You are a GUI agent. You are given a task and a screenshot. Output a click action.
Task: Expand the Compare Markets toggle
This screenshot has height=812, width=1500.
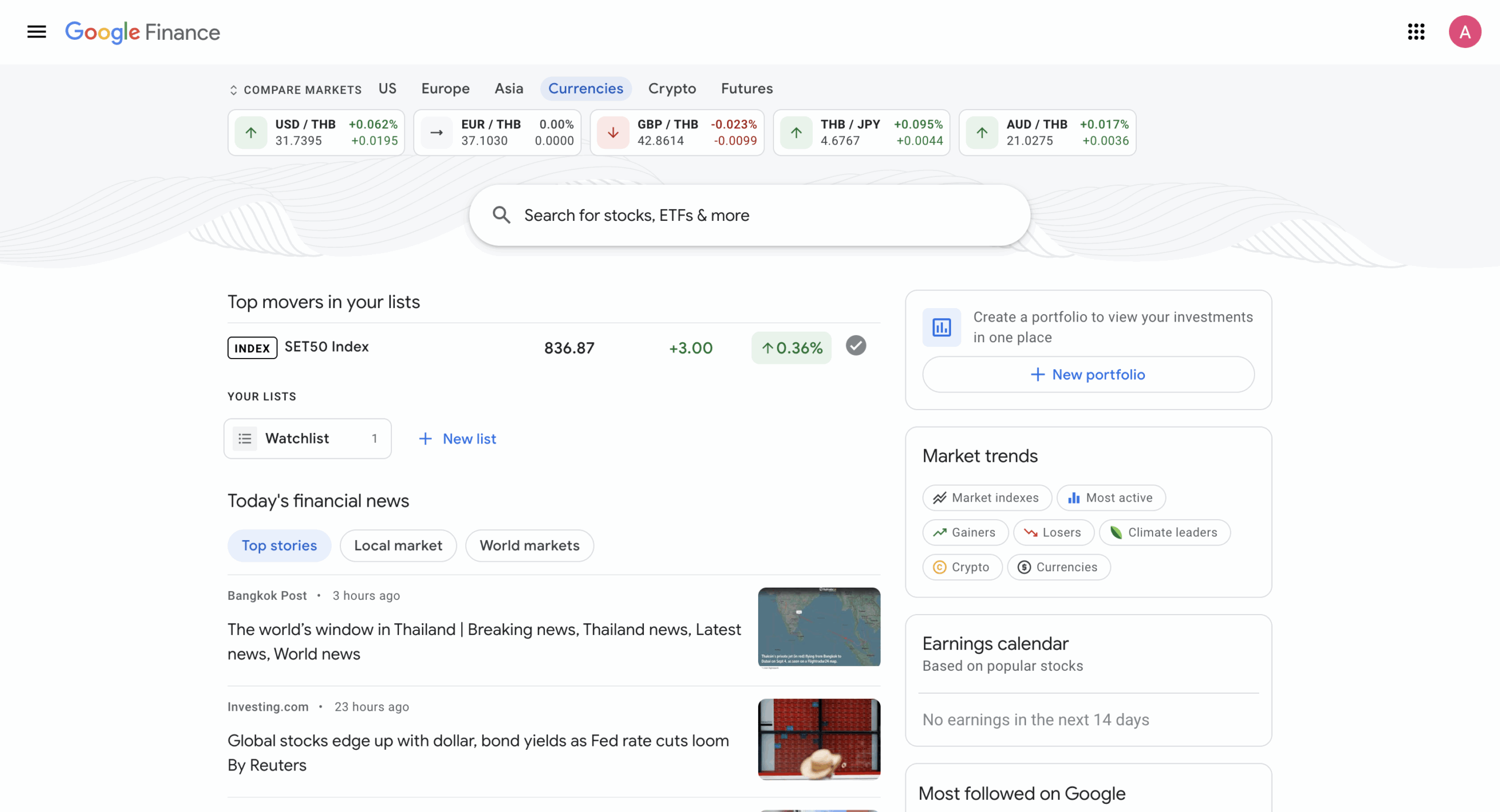pyautogui.click(x=295, y=90)
